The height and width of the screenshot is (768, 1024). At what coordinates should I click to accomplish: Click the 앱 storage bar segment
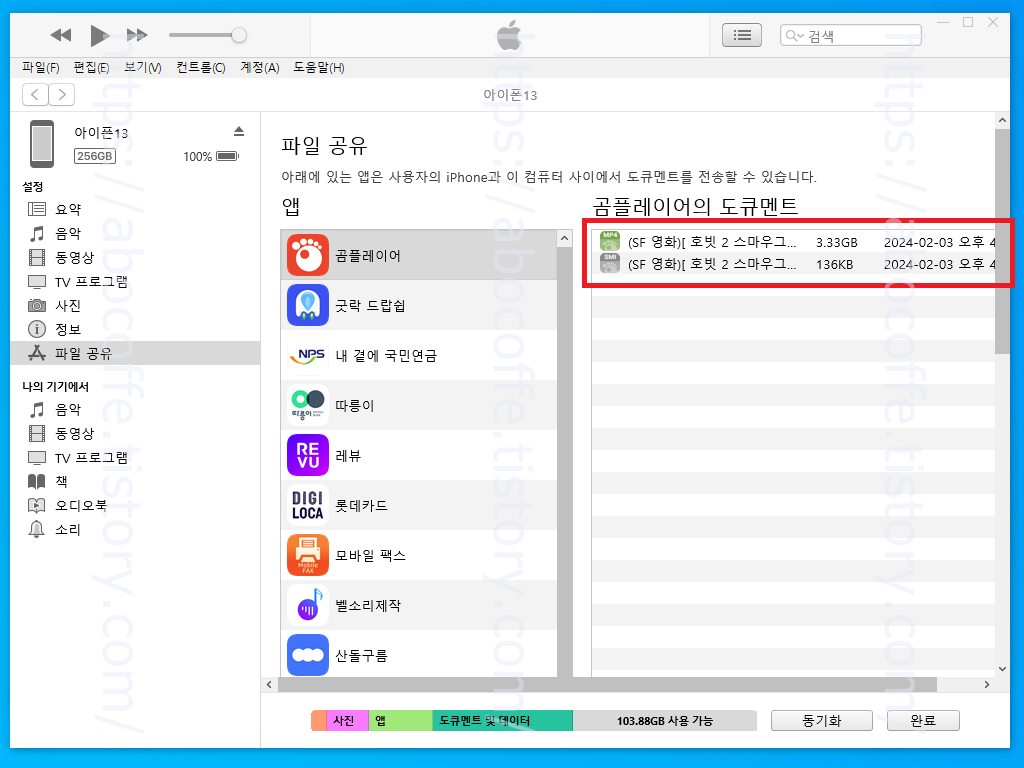400,720
